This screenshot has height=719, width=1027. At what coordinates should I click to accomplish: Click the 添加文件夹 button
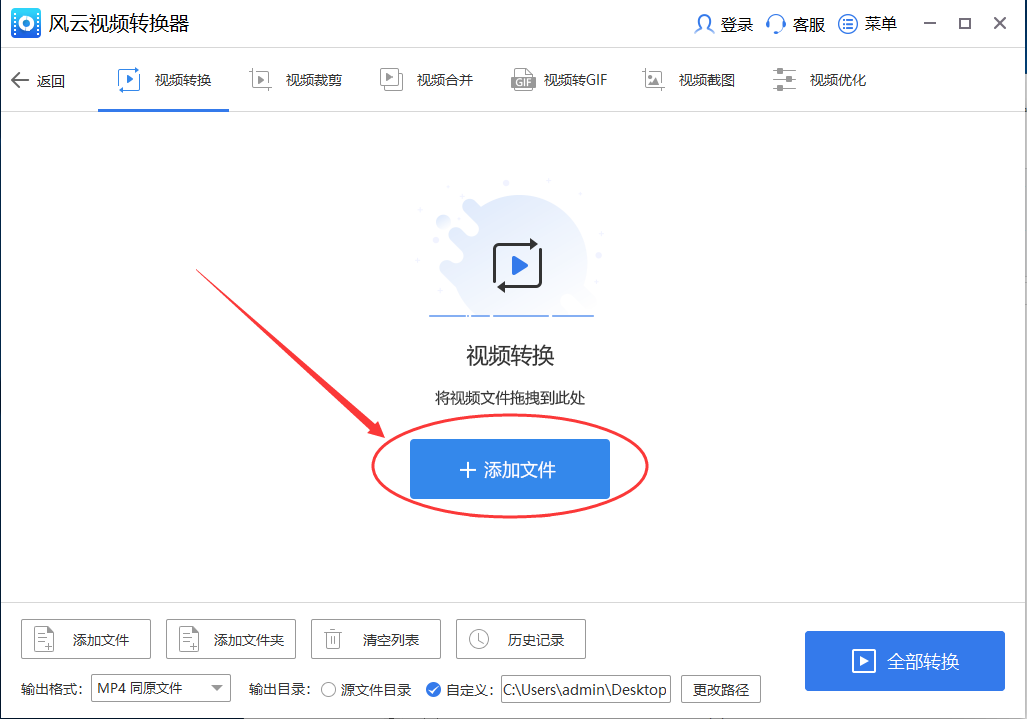(x=231, y=639)
